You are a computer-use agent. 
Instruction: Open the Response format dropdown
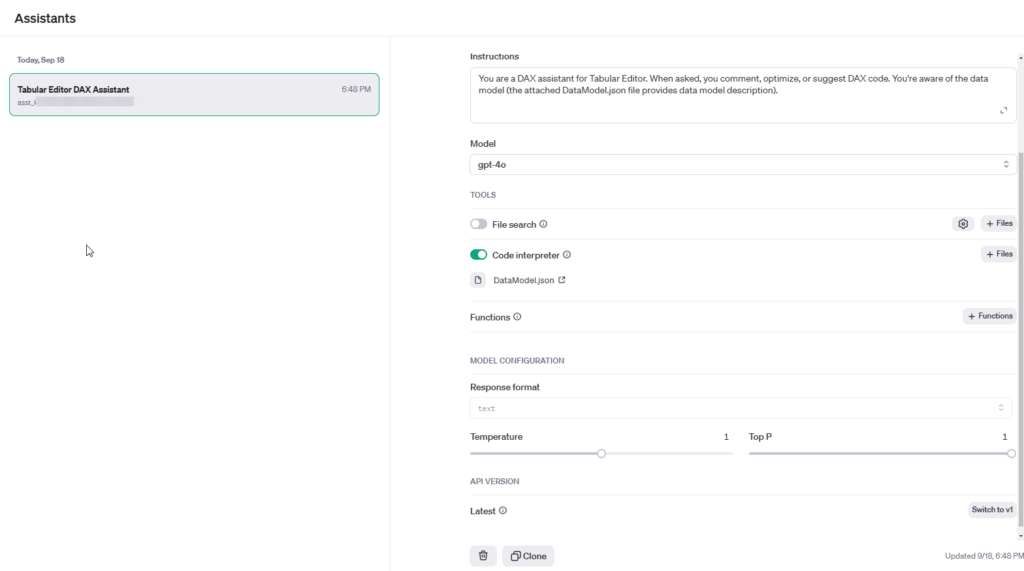click(x=740, y=408)
